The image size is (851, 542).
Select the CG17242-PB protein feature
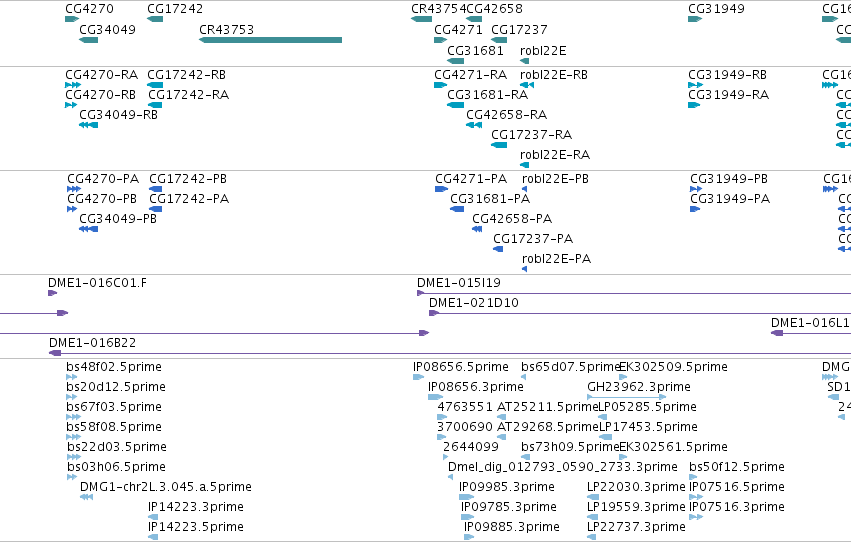tap(155, 189)
